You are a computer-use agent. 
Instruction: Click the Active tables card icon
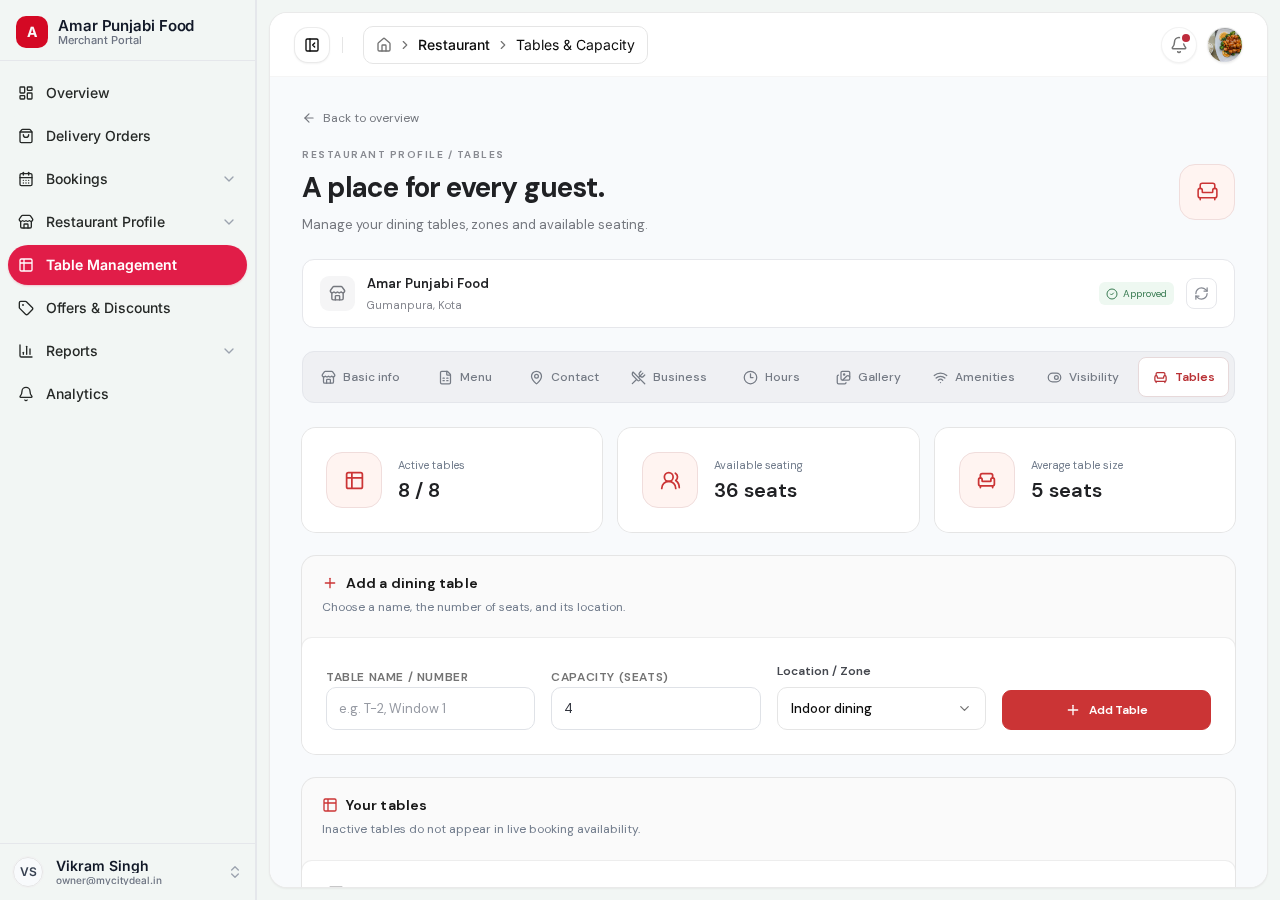pyautogui.click(x=354, y=480)
